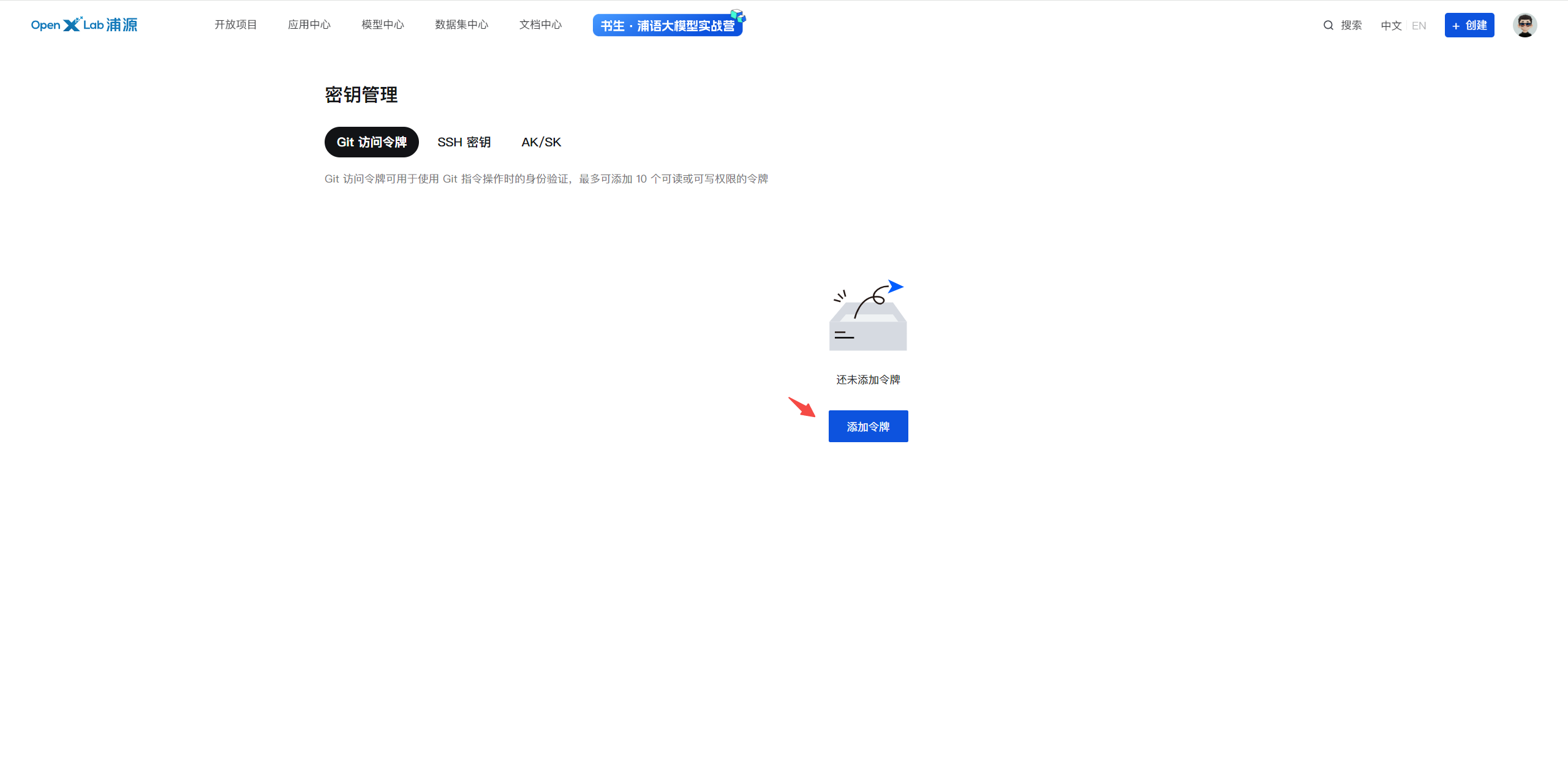Go to 模型中心
Screen dimensions: 1568x779
click(382, 24)
